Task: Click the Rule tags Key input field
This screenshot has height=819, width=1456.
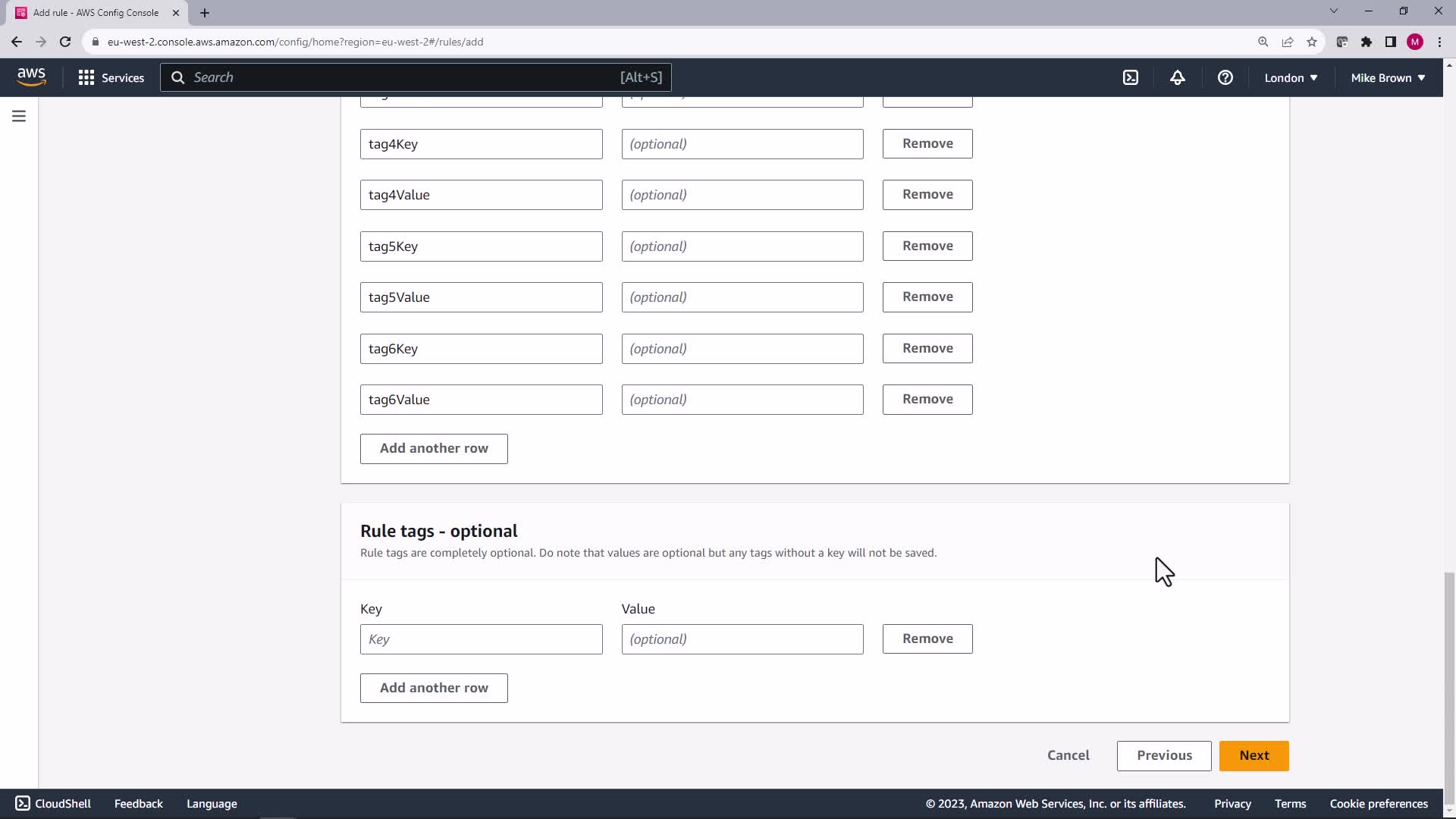Action: click(x=481, y=639)
